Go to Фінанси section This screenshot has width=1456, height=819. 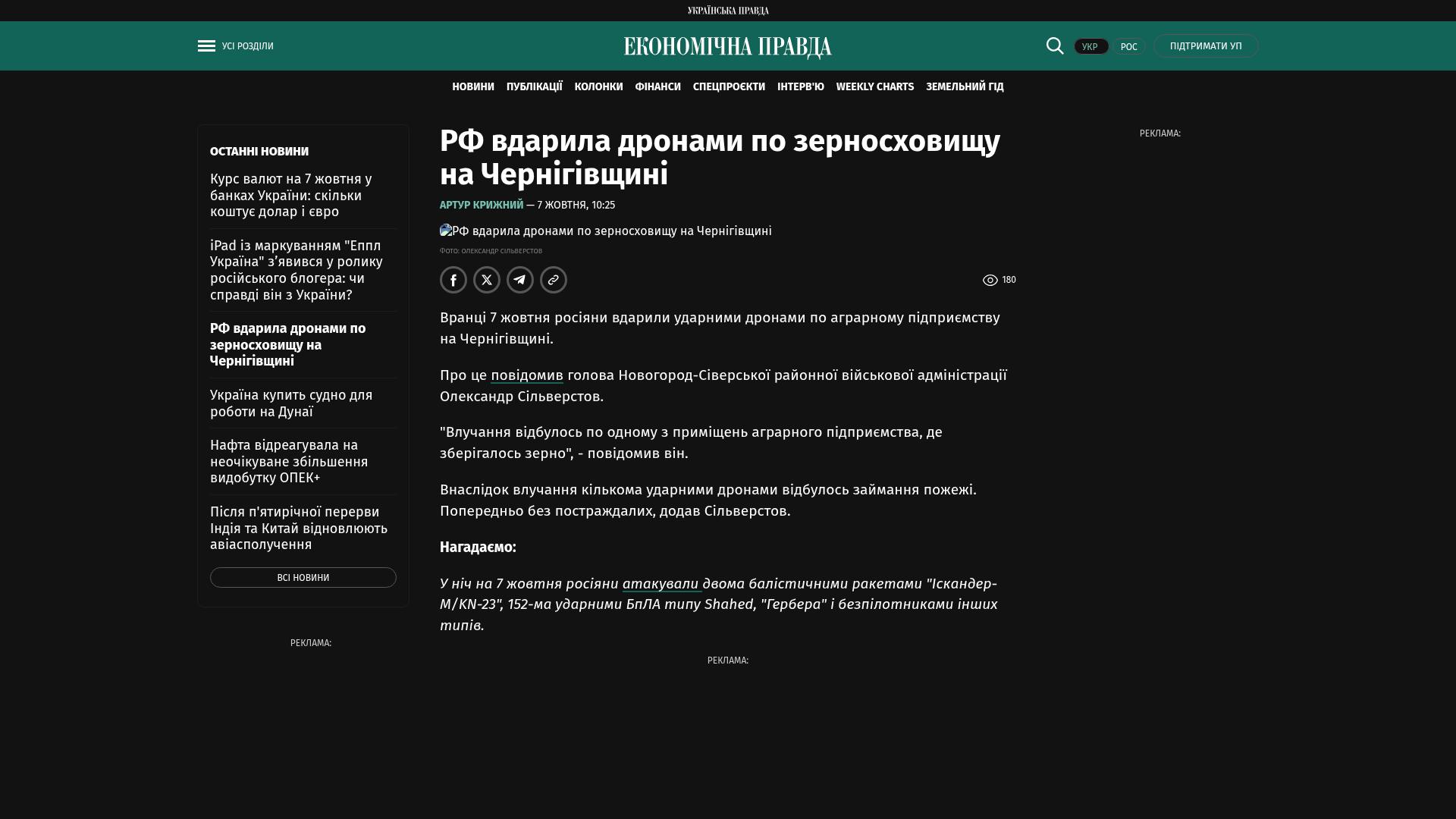click(657, 86)
